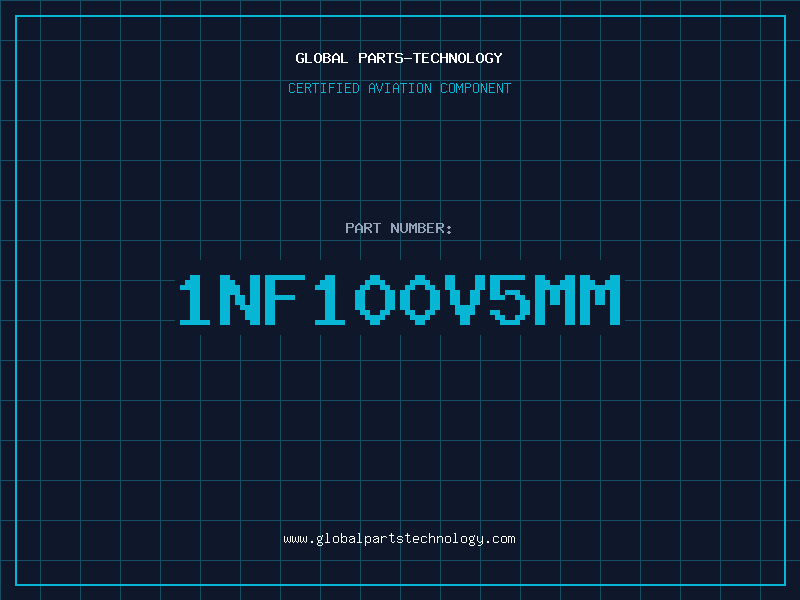Screen dimensions: 800x600
Task: Click the GLOBAL PARTS-TECHNOLOGY heading
Action: tap(399, 58)
